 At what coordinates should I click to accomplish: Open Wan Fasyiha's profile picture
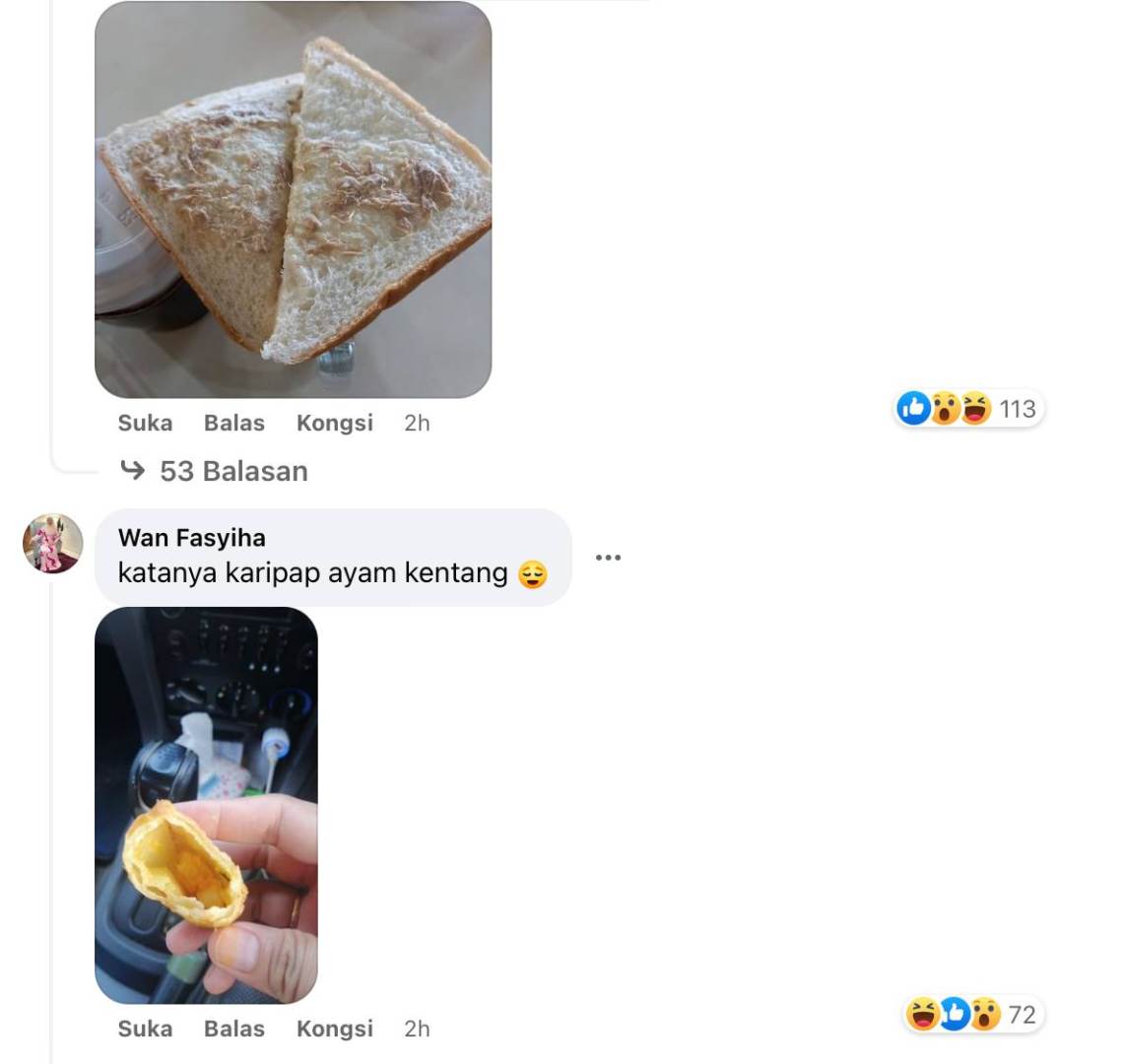(x=53, y=543)
